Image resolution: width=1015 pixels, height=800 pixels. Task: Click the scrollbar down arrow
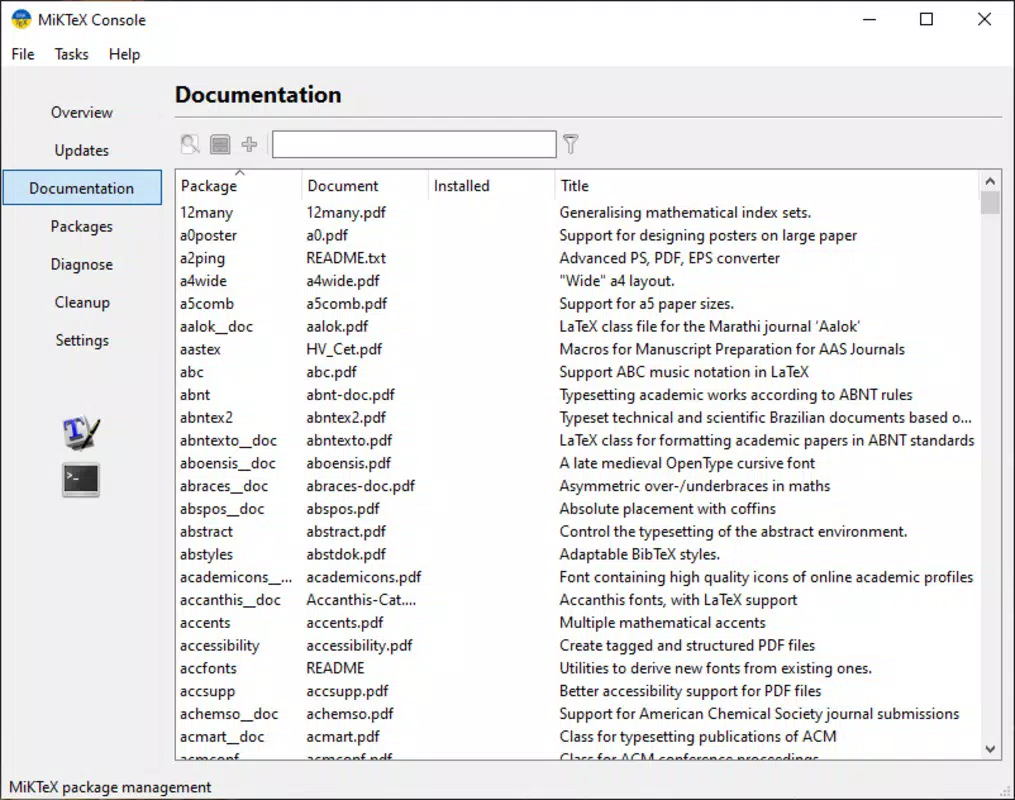pyautogui.click(x=990, y=749)
